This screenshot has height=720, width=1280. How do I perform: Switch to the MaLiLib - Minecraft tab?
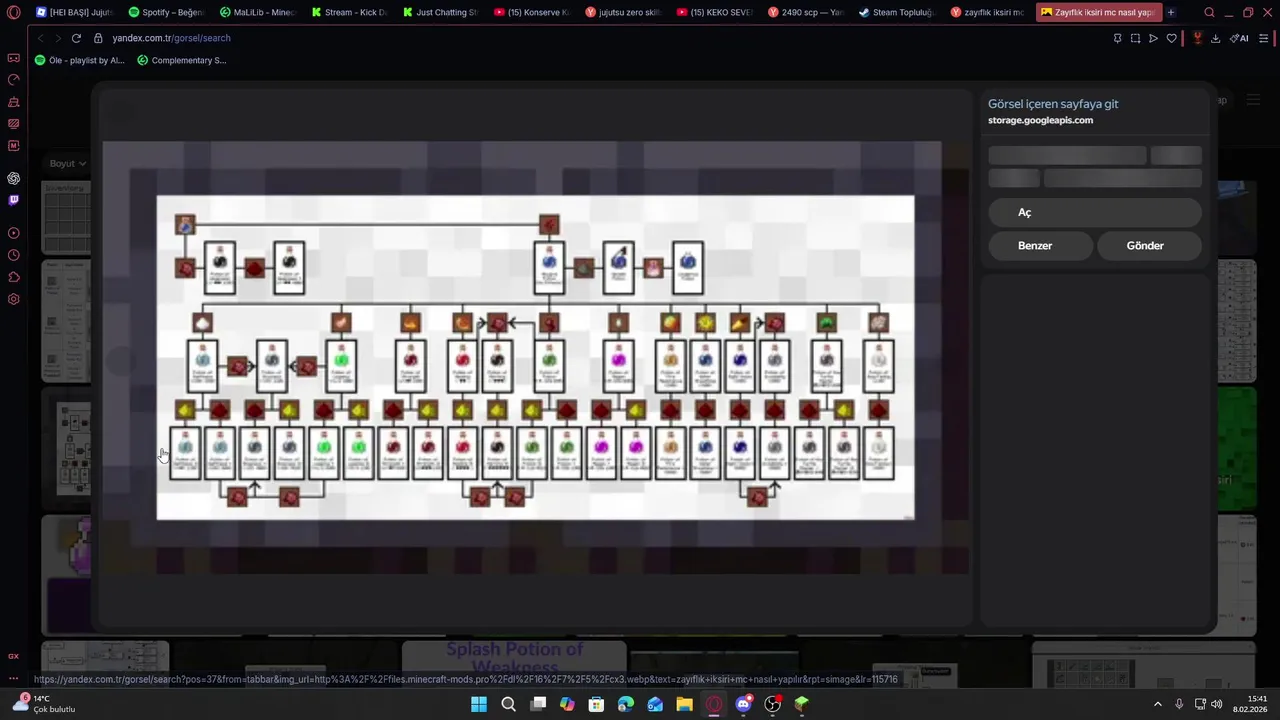(x=258, y=12)
